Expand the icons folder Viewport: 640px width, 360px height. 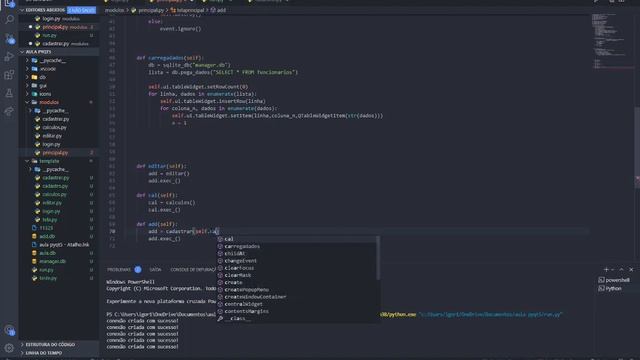pos(45,94)
